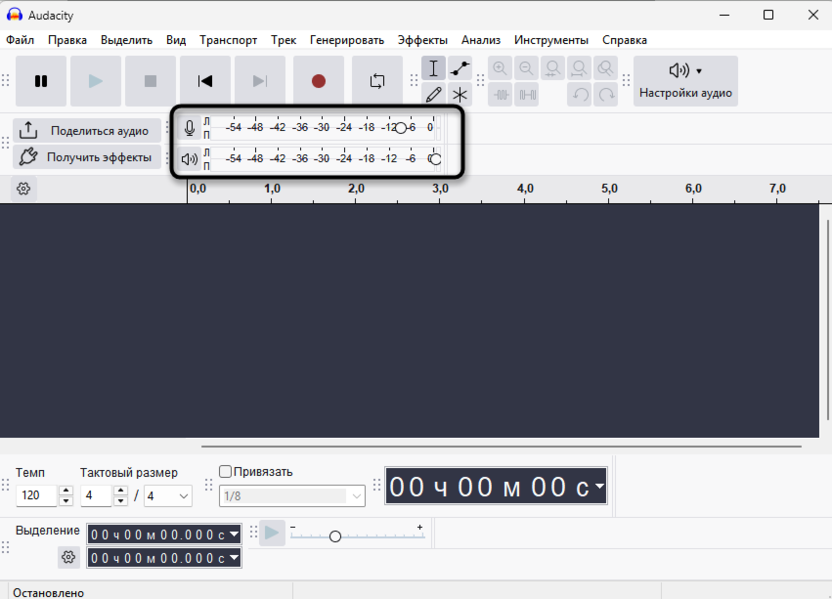Screen dimensions: 832x599
Task: Open the Эффекты menu
Action: pos(422,40)
